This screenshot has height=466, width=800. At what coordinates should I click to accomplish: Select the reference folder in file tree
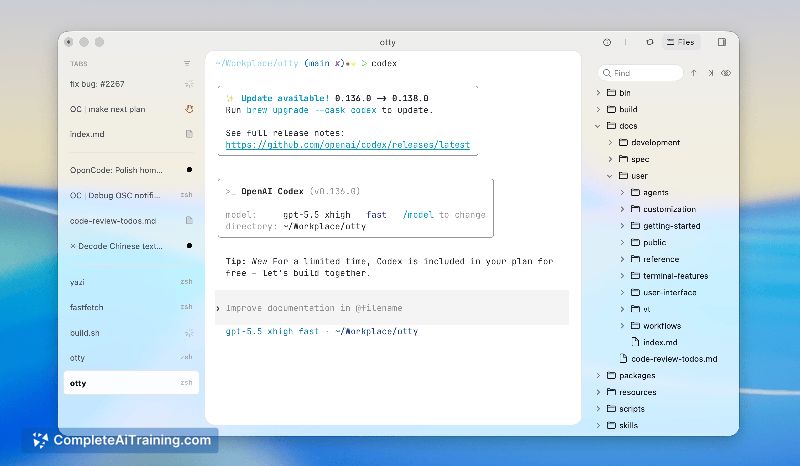663,259
